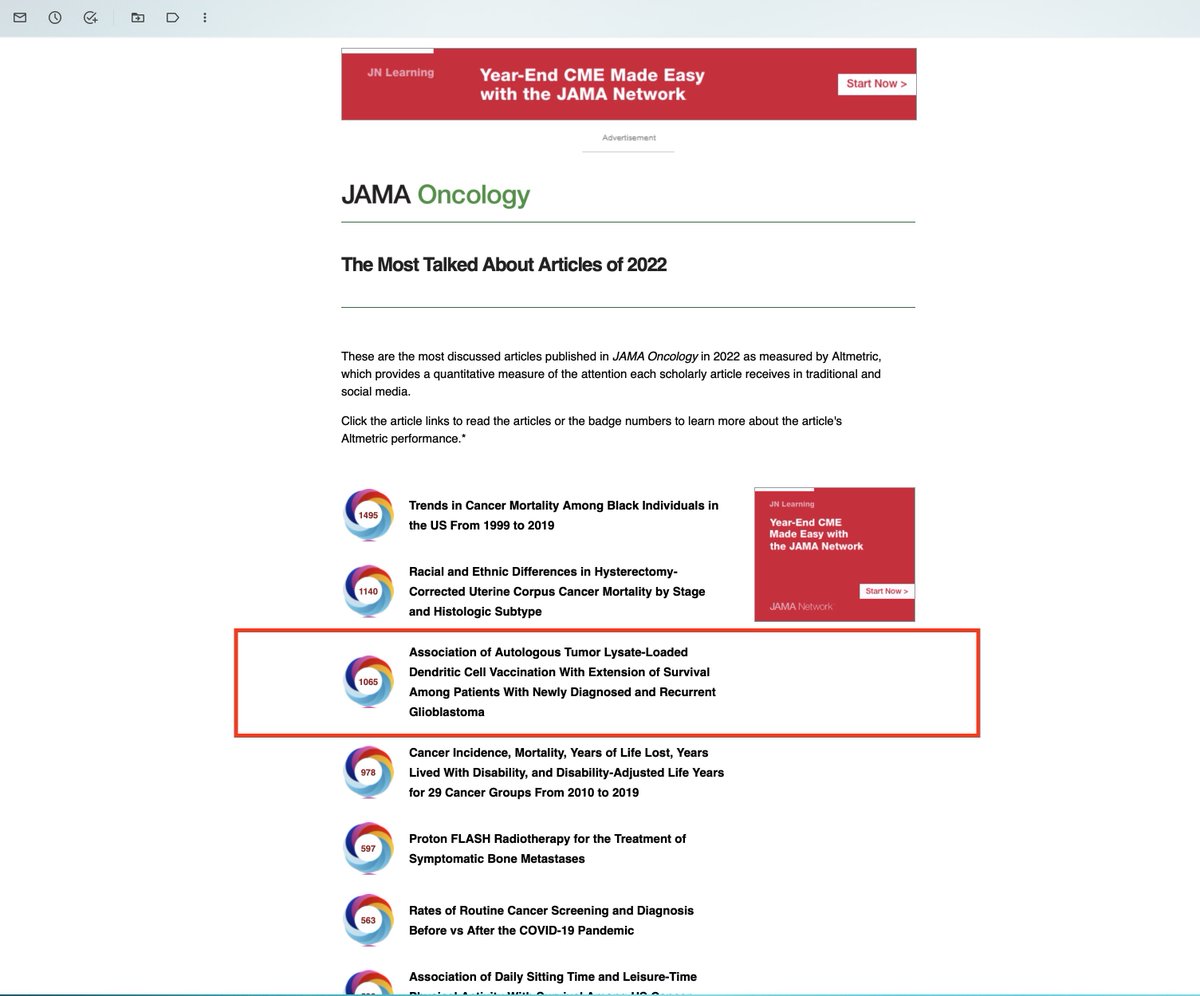Viewport: 1200px width, 996px height.
Task: Click the Altmetric badge showing 597
Action: point(368,848)
